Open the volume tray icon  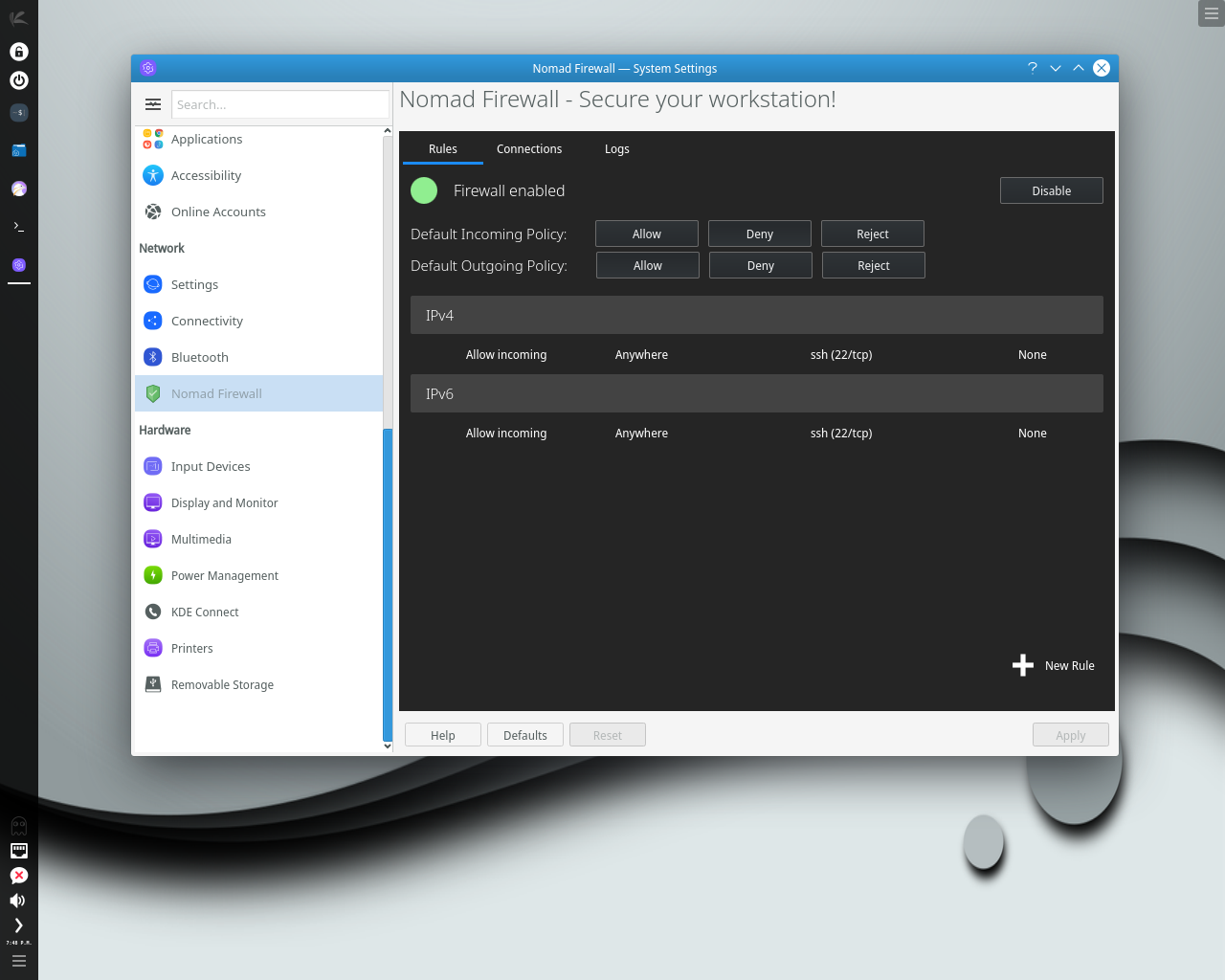pos(19,901)
